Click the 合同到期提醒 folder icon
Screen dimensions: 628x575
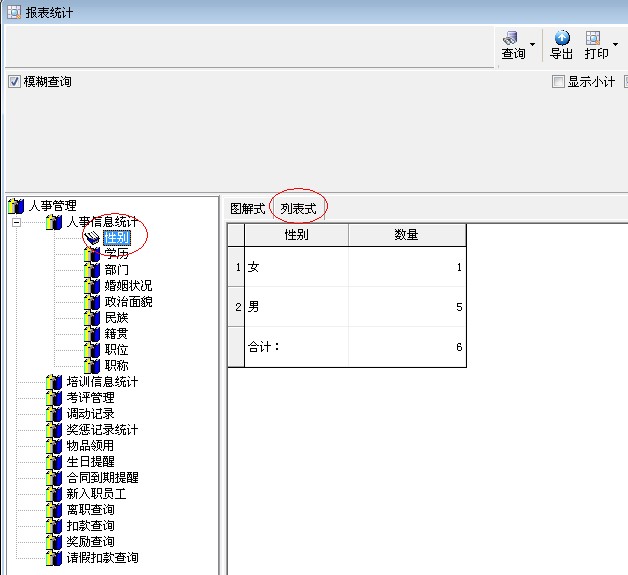(54, 478)
